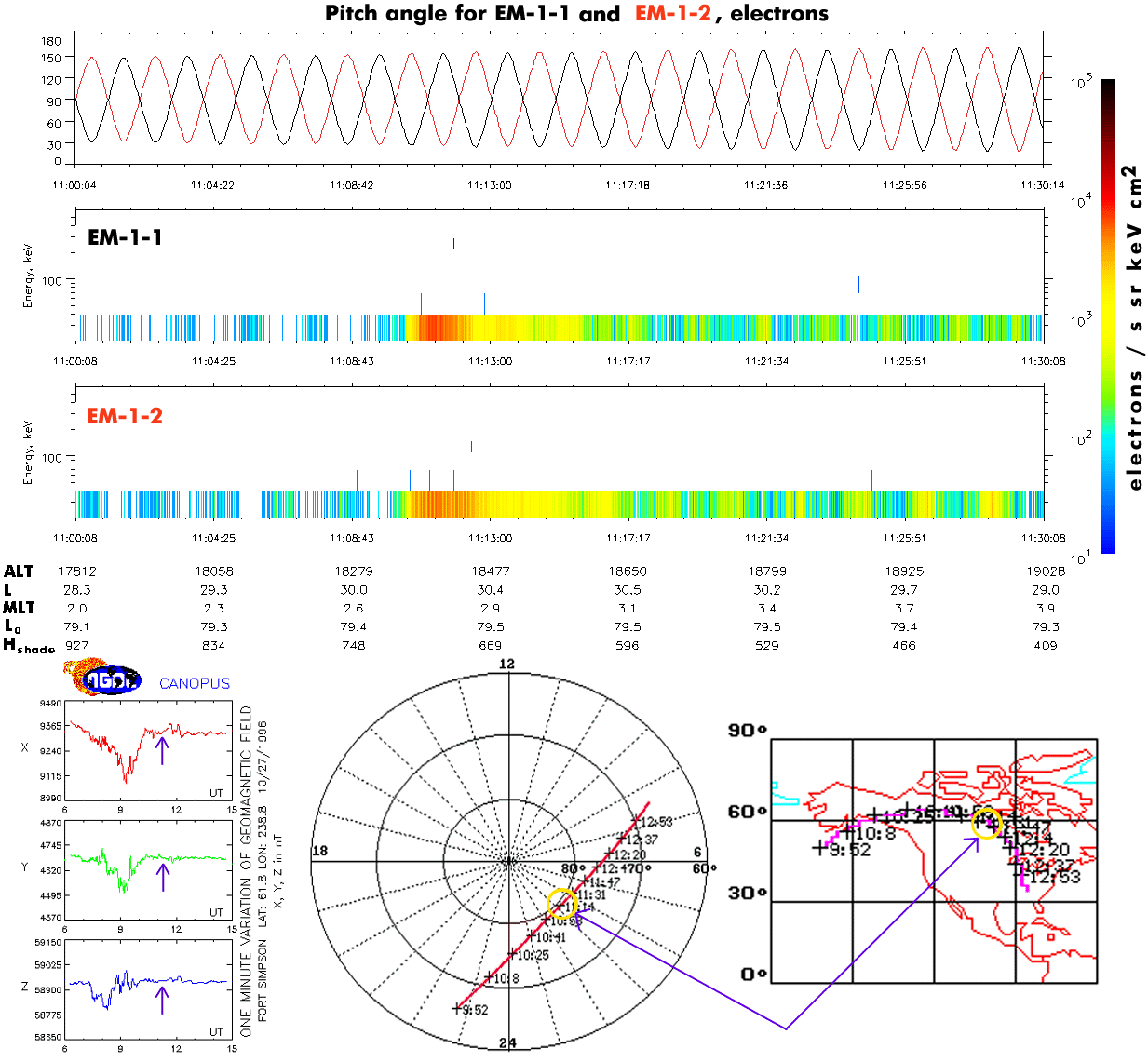Click the MLT row header in the data table
The image size is (1148, 1062).
tap(19, 608)
